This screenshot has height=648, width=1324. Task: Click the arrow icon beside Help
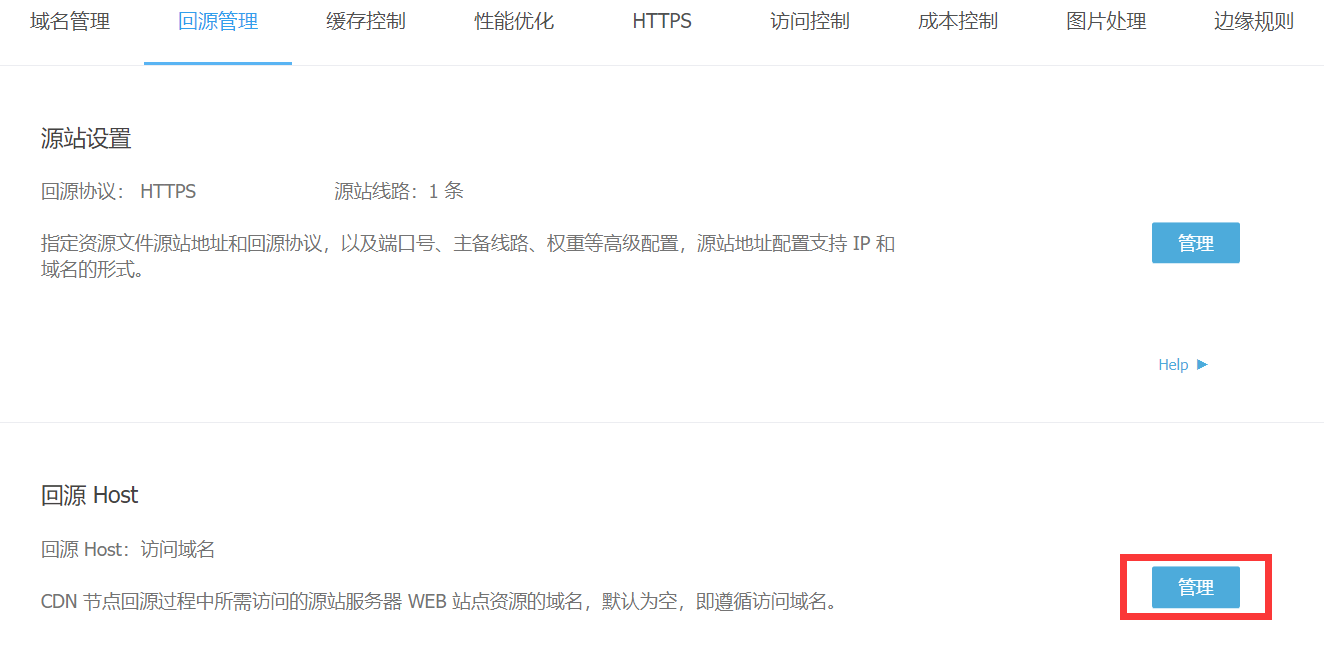click(x=1202, y=365)
